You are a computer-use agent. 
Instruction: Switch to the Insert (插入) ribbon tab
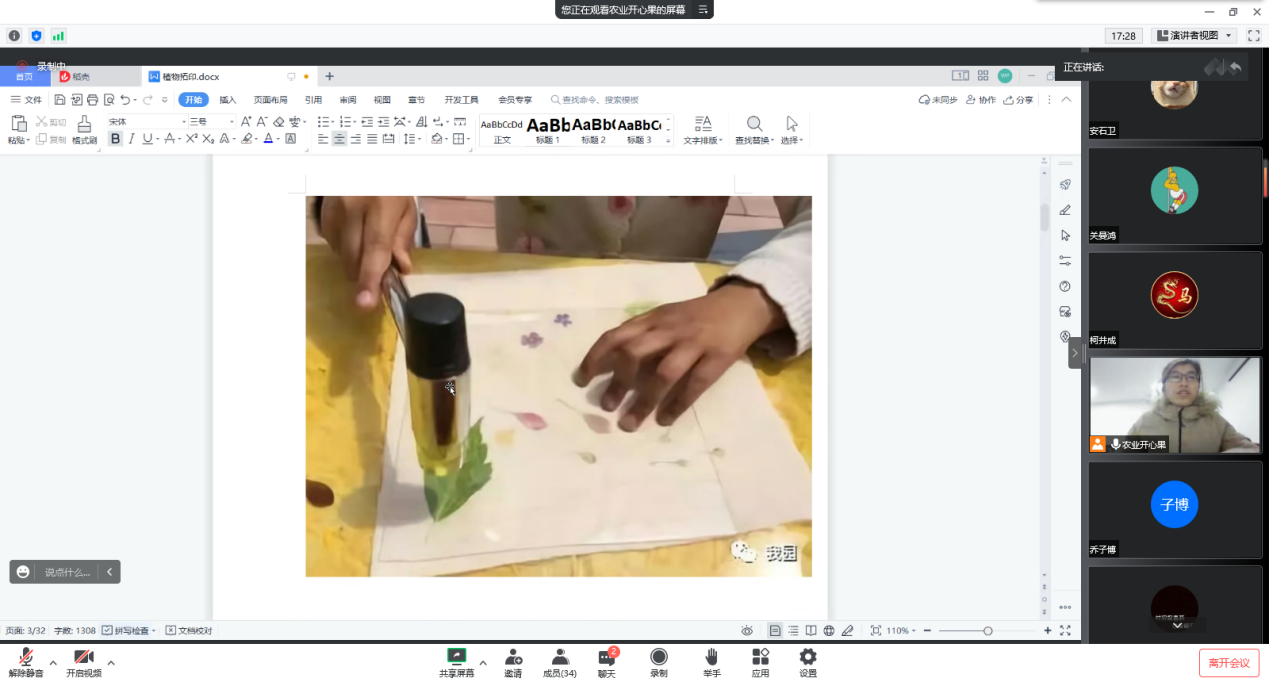click(228, 100)
